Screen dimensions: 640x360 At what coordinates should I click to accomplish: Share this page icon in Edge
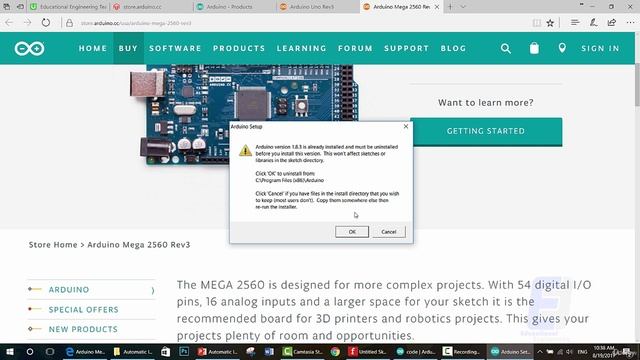coord(611,22)
